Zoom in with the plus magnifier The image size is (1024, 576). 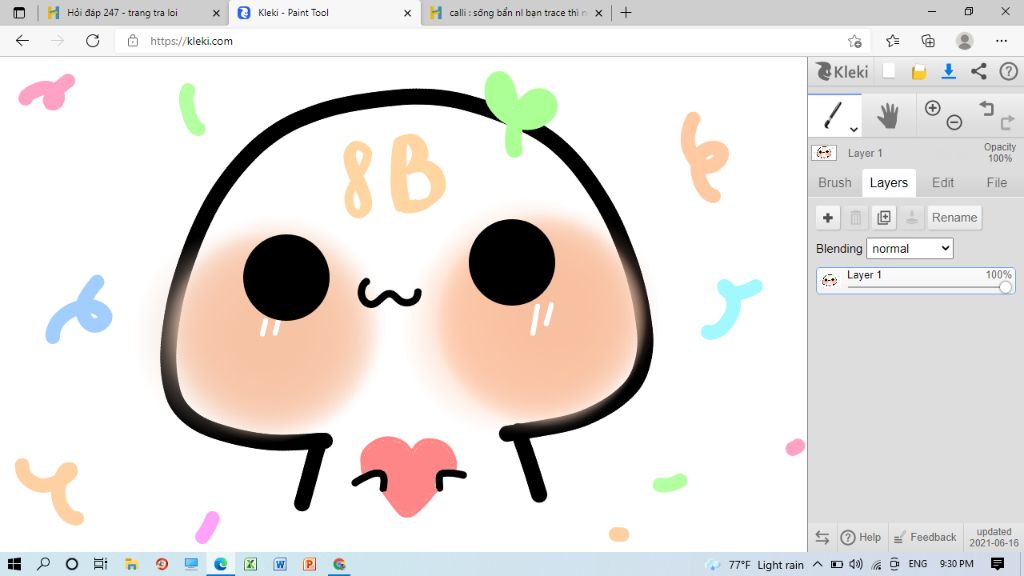933,108
